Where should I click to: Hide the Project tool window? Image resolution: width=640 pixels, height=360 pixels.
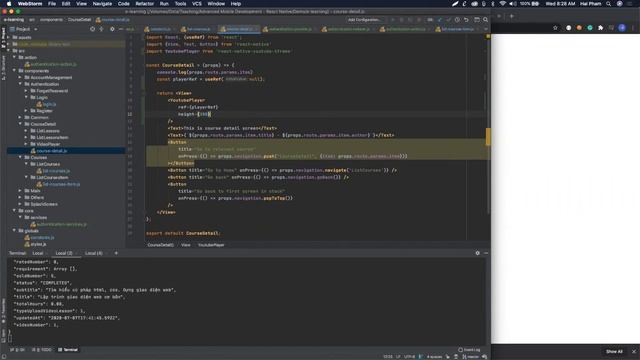coord(120,29)
